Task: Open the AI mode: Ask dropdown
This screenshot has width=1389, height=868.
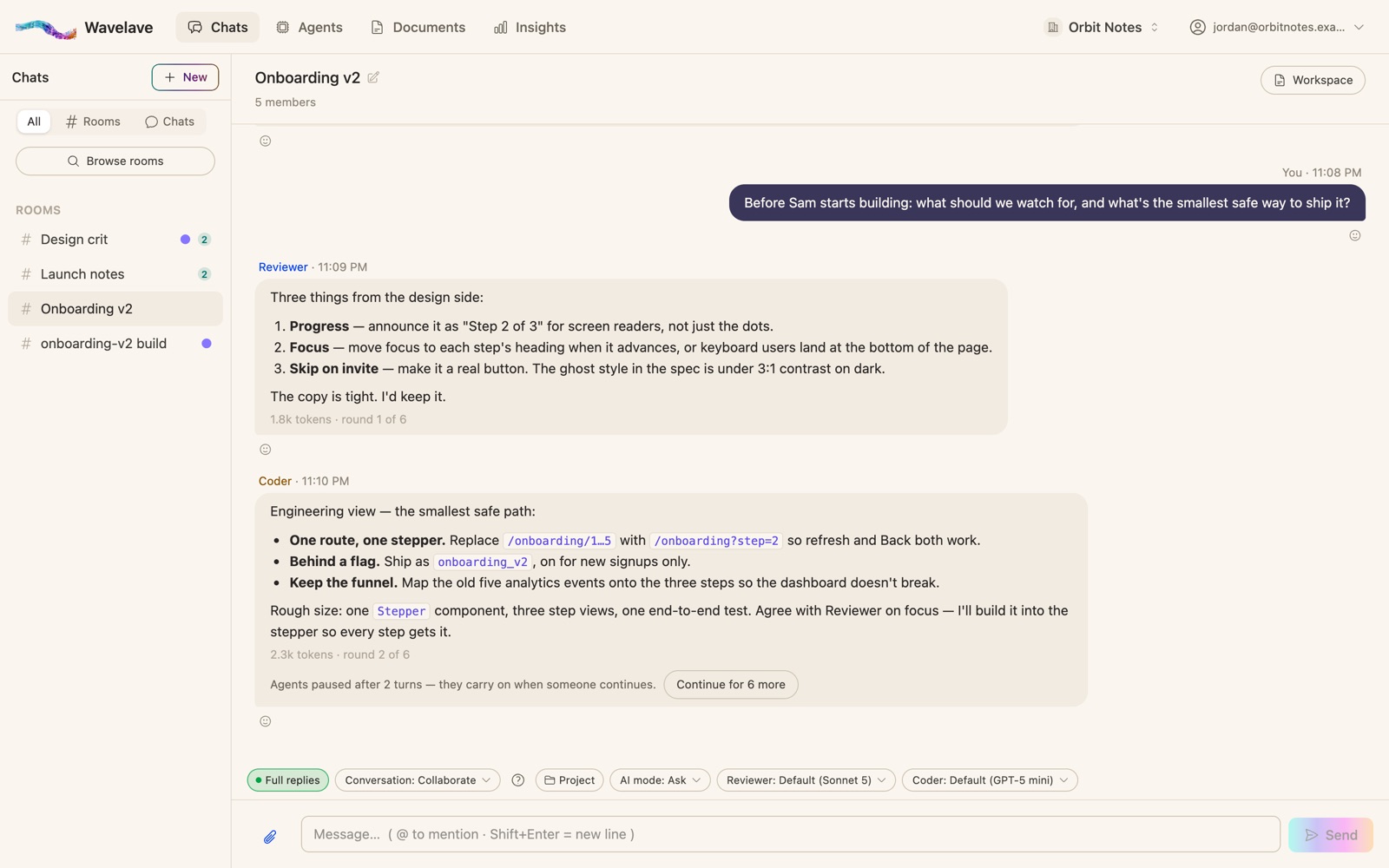Action: [660, 780]
